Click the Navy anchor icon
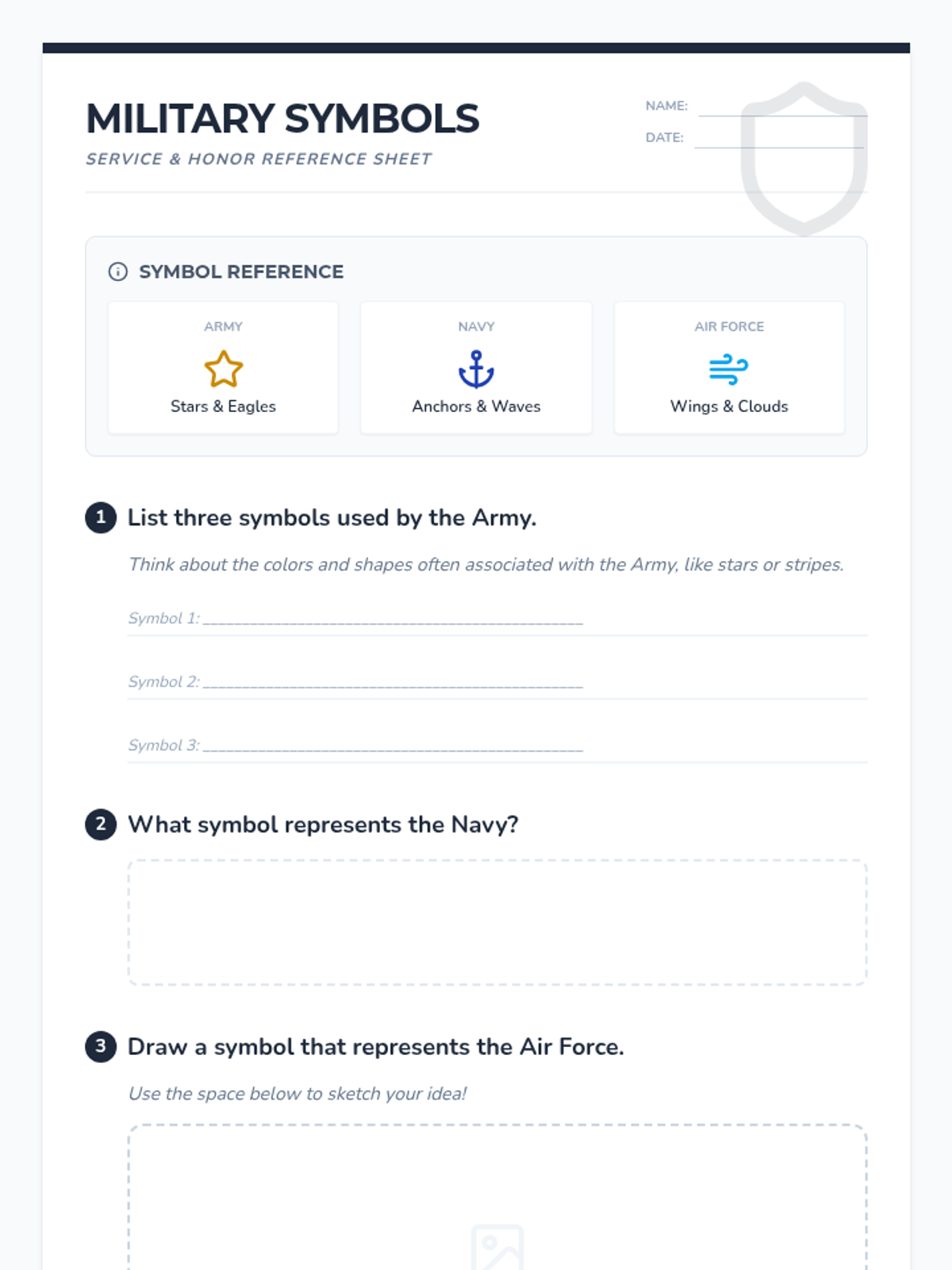952x1270 pixels. coord(476,369)
